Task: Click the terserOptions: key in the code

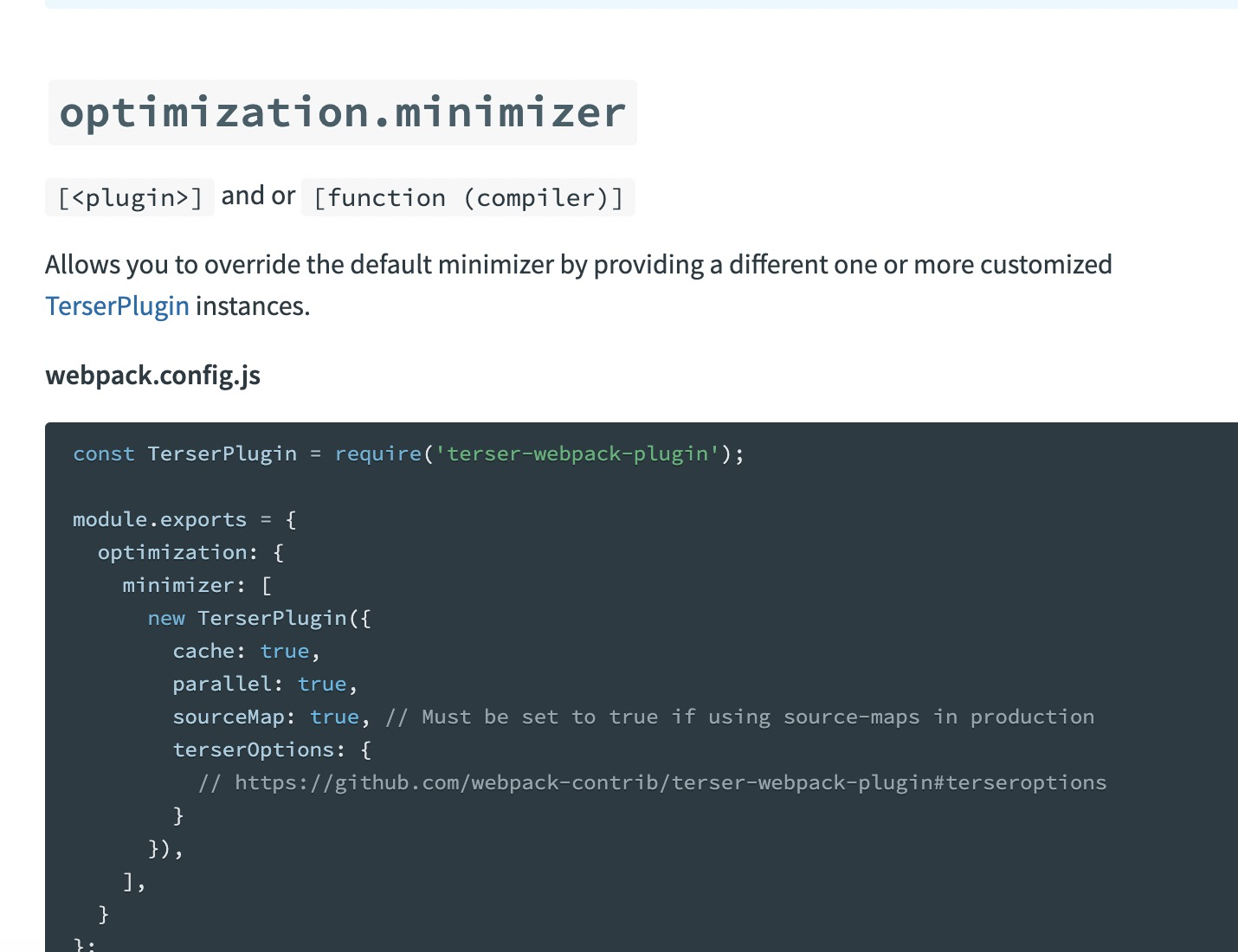Action: 258,750
